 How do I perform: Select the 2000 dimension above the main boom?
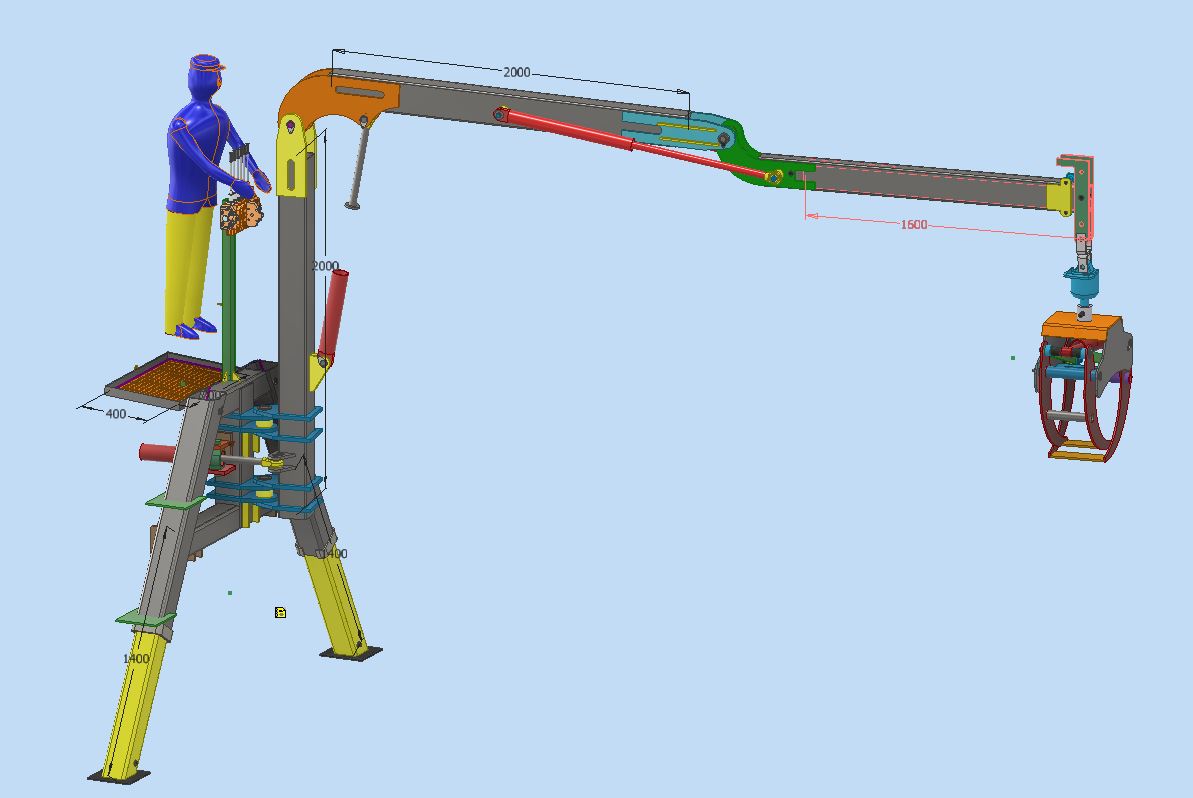517,72
